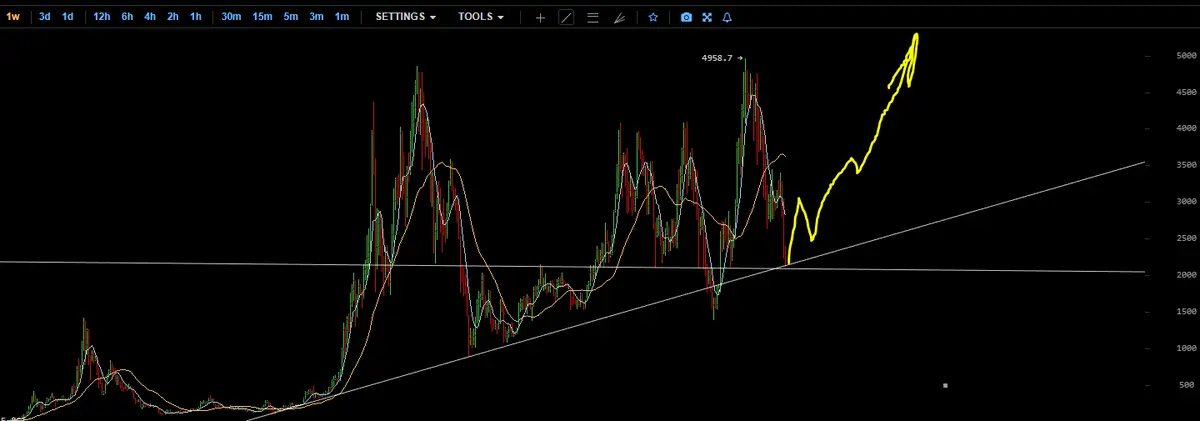Click the 3500 price axis label
Screen dimensions: 1200x421
(1185, 166)
